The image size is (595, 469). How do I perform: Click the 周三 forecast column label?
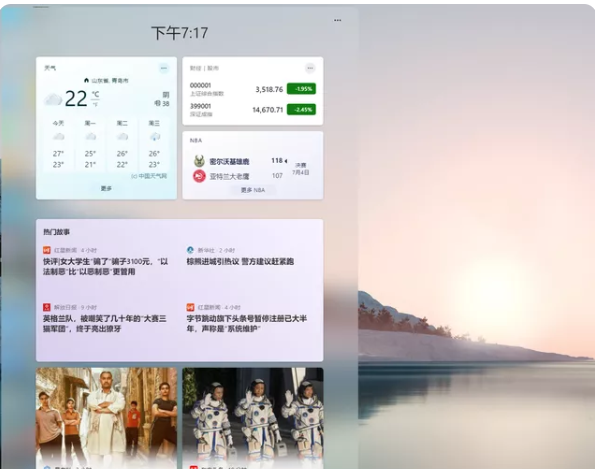tap(154, 123)
